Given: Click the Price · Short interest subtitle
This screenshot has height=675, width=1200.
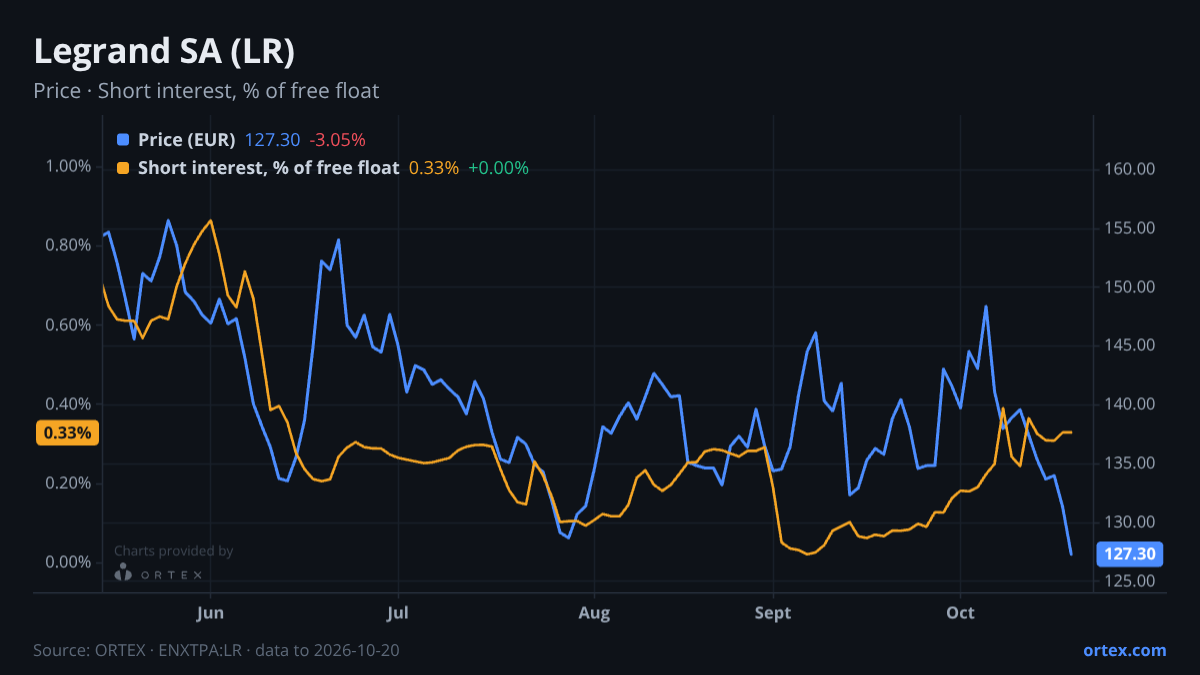Looking at the screenshot, I should coord(206,91).
